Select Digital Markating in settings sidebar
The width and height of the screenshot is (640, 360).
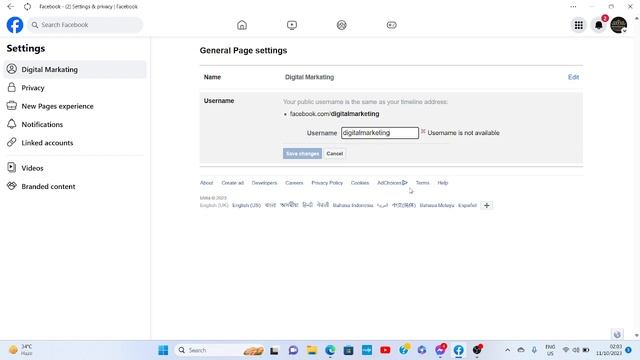click(75, 69)
